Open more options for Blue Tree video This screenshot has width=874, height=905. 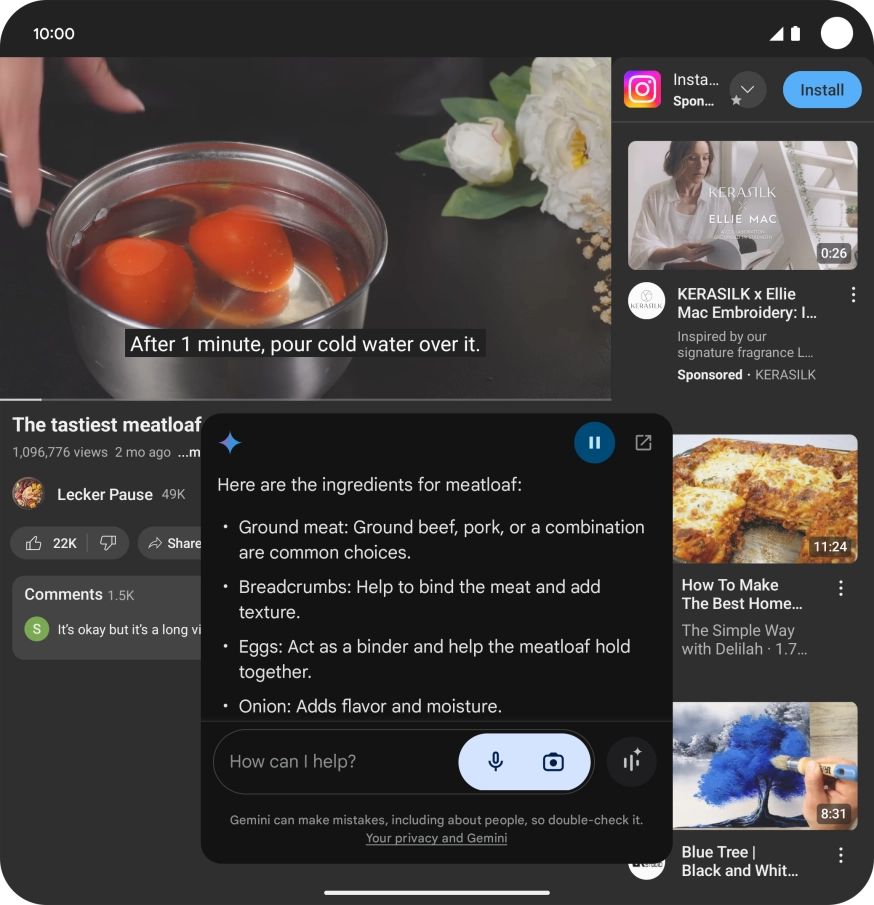pyautogui.click(x=841, y=855)
